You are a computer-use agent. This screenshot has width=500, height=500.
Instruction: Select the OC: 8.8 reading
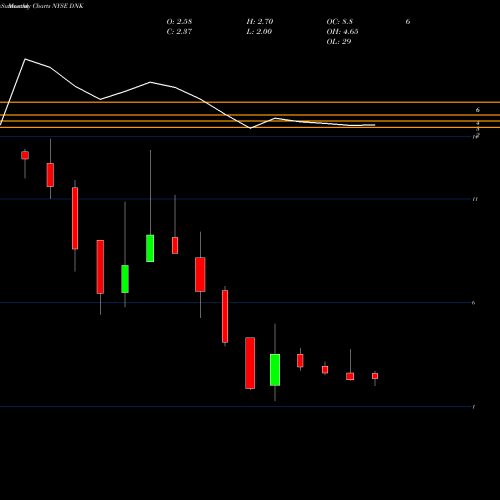point(340,22)
